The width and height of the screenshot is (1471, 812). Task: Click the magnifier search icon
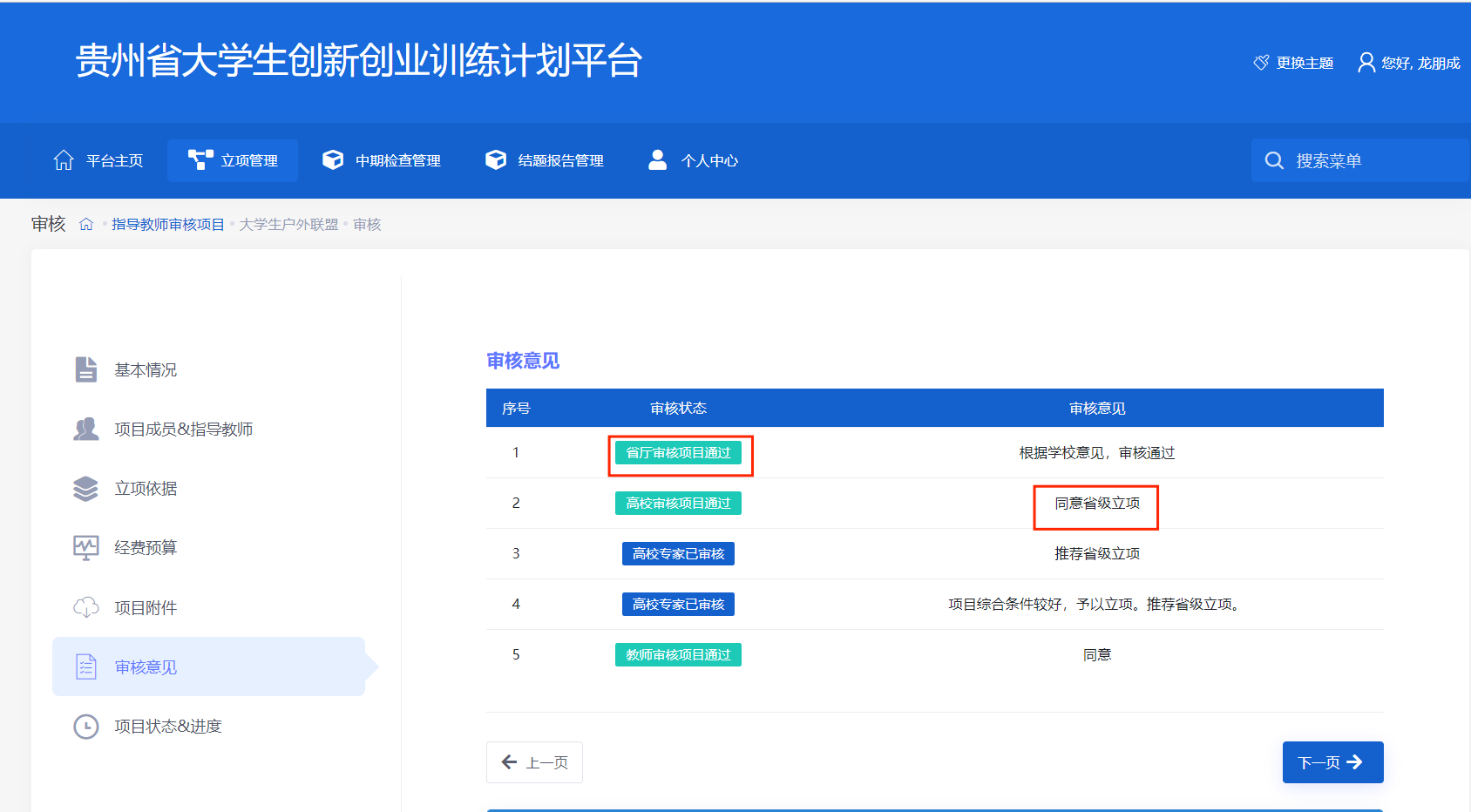[x=1274, y=160]
